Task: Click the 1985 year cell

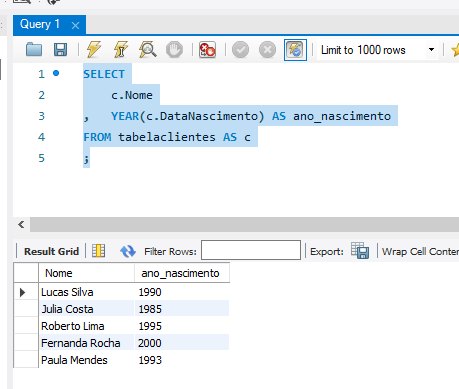Action: pyautogui.click(x=182, y=309)
